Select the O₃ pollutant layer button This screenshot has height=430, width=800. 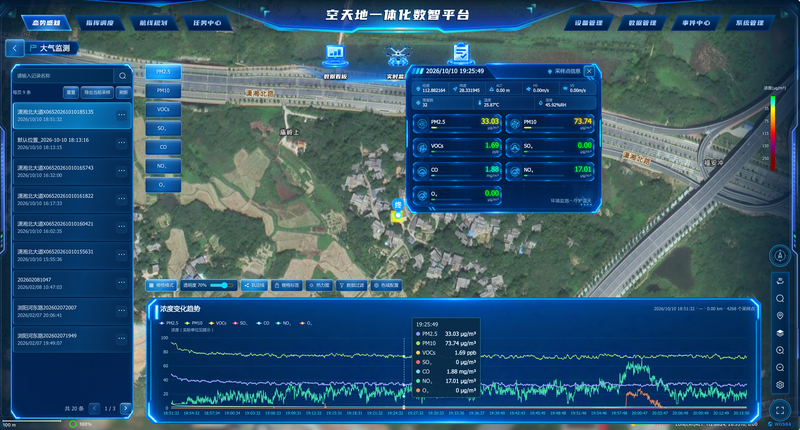(163, 185)
